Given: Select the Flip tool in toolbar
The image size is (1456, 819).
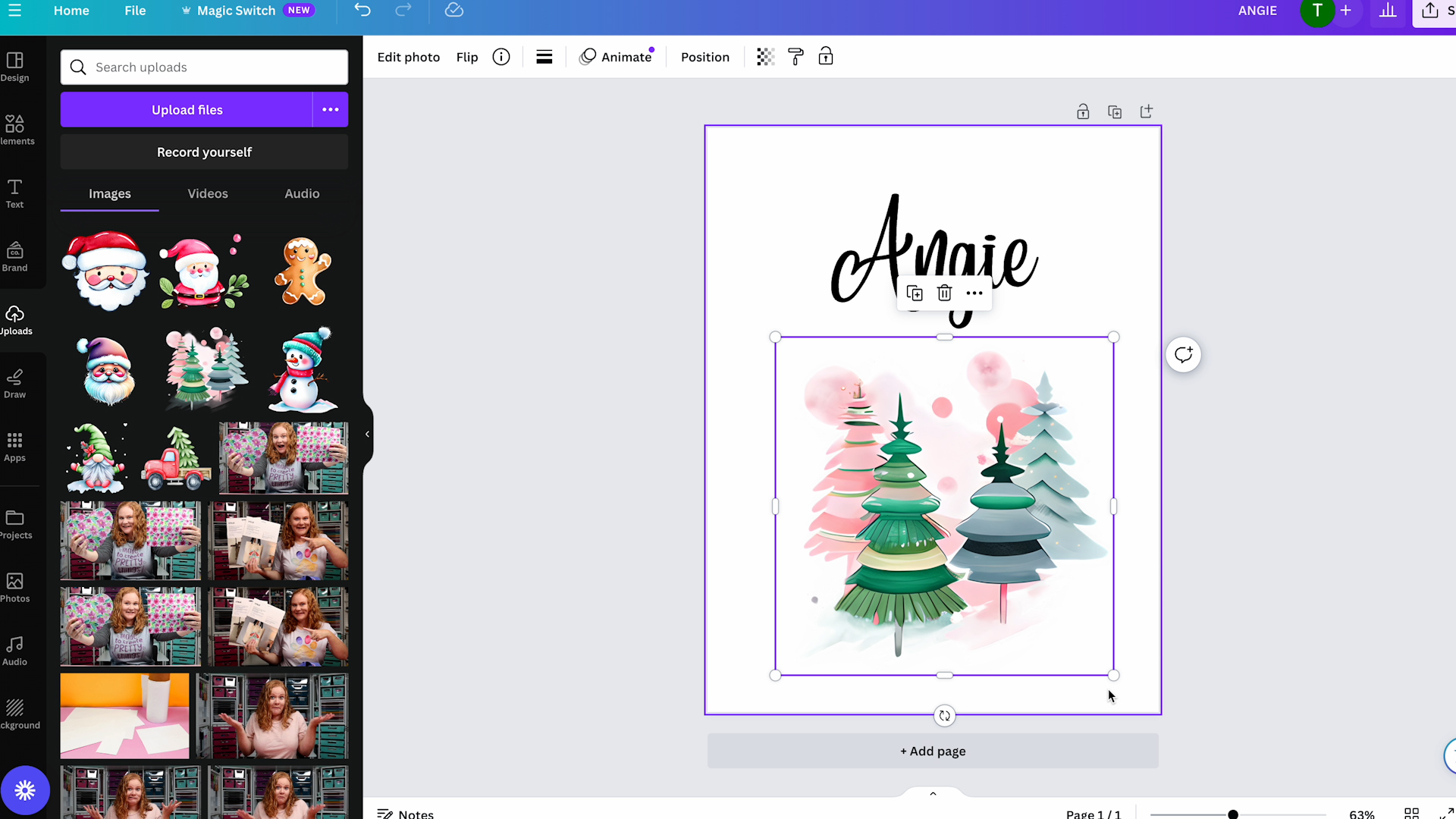Looking at the screenshot, I should [467, 57].
